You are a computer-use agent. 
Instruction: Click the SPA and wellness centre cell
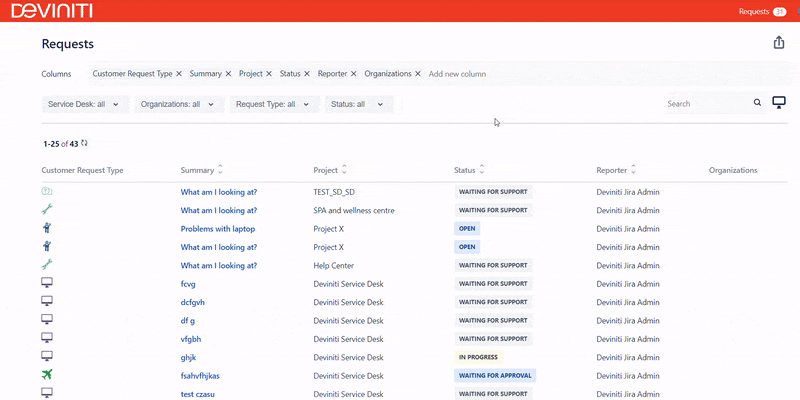click(x=354, y=210)
